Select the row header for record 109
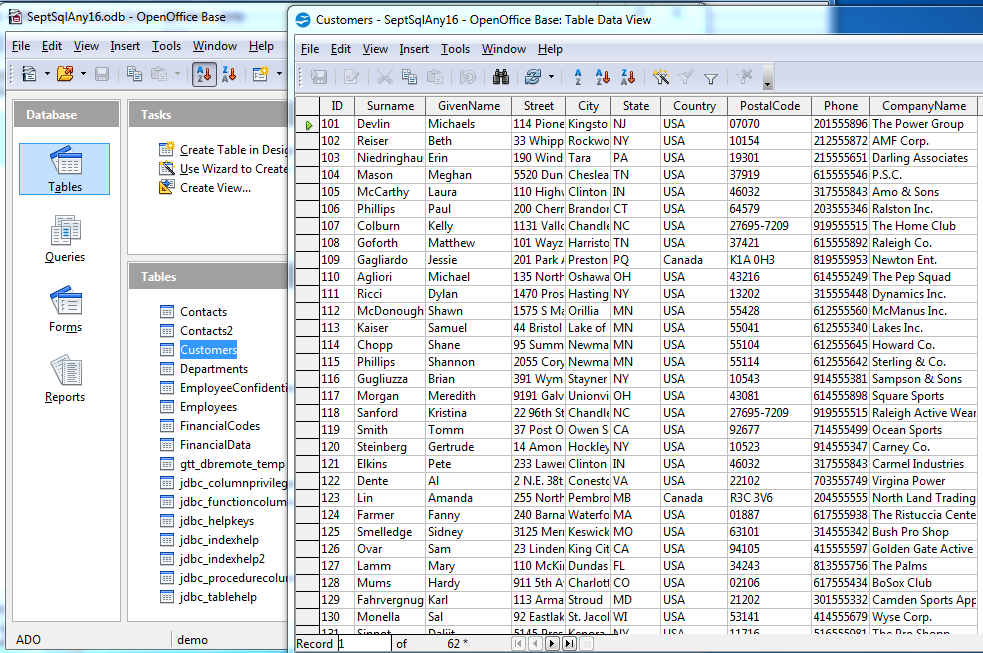 [307, 259]
